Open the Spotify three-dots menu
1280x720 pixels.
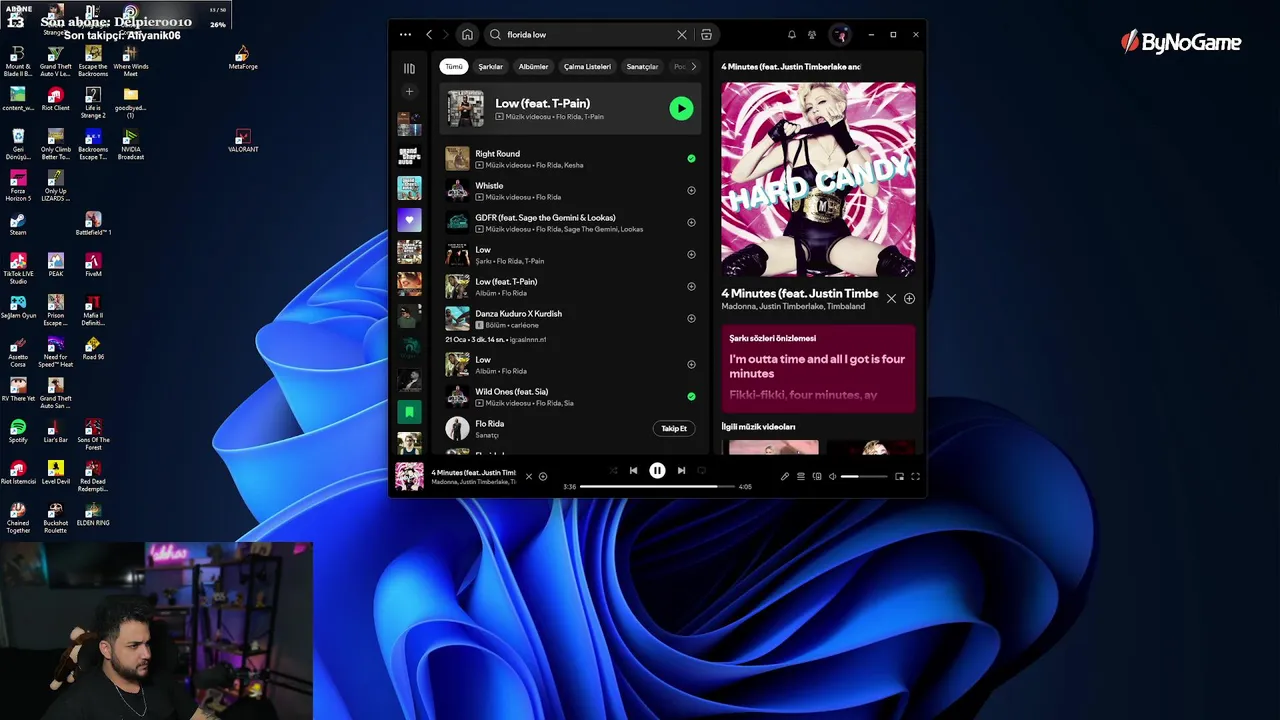405,34
